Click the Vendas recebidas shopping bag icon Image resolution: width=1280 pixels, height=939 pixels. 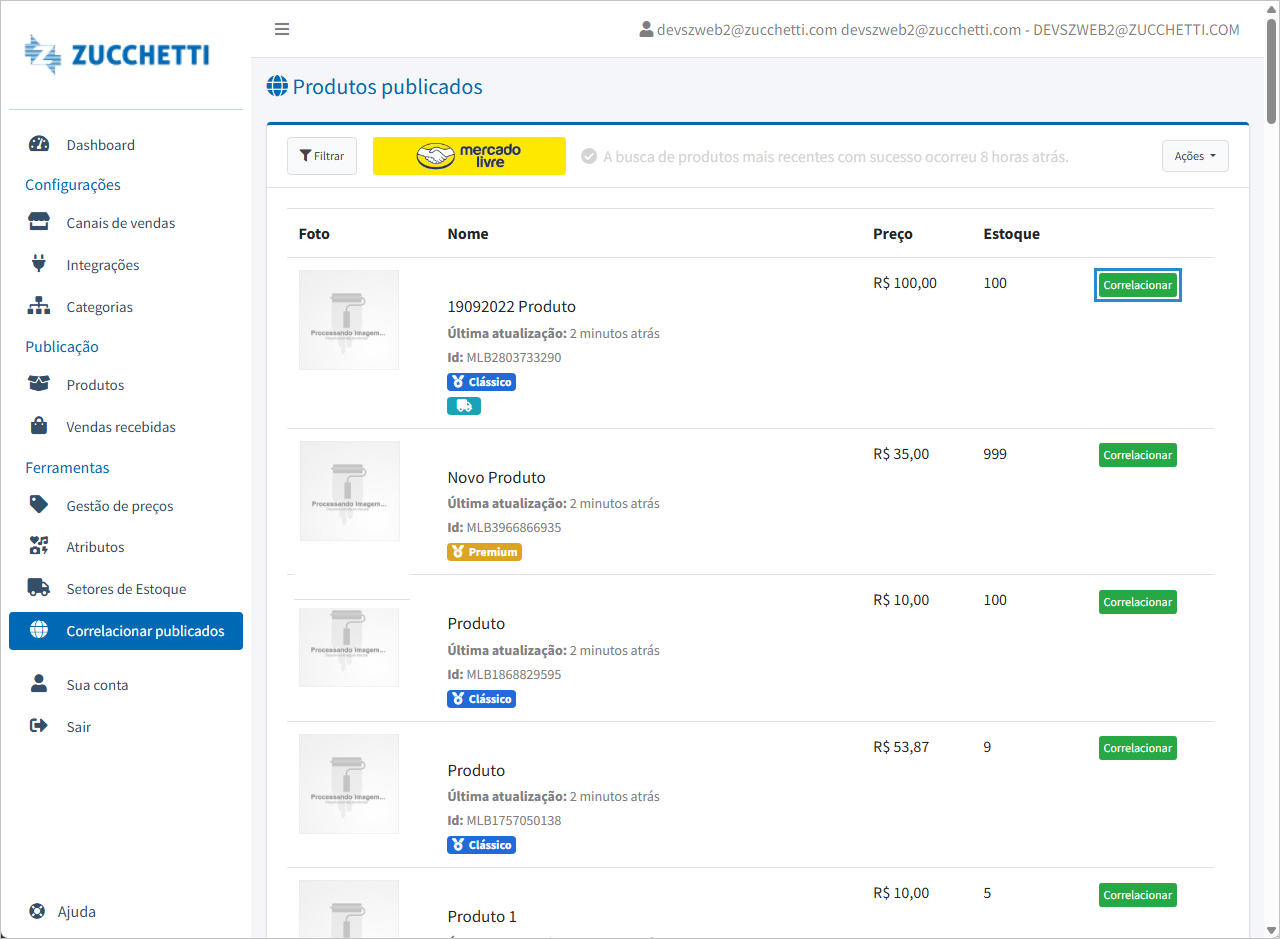point(39,426)
